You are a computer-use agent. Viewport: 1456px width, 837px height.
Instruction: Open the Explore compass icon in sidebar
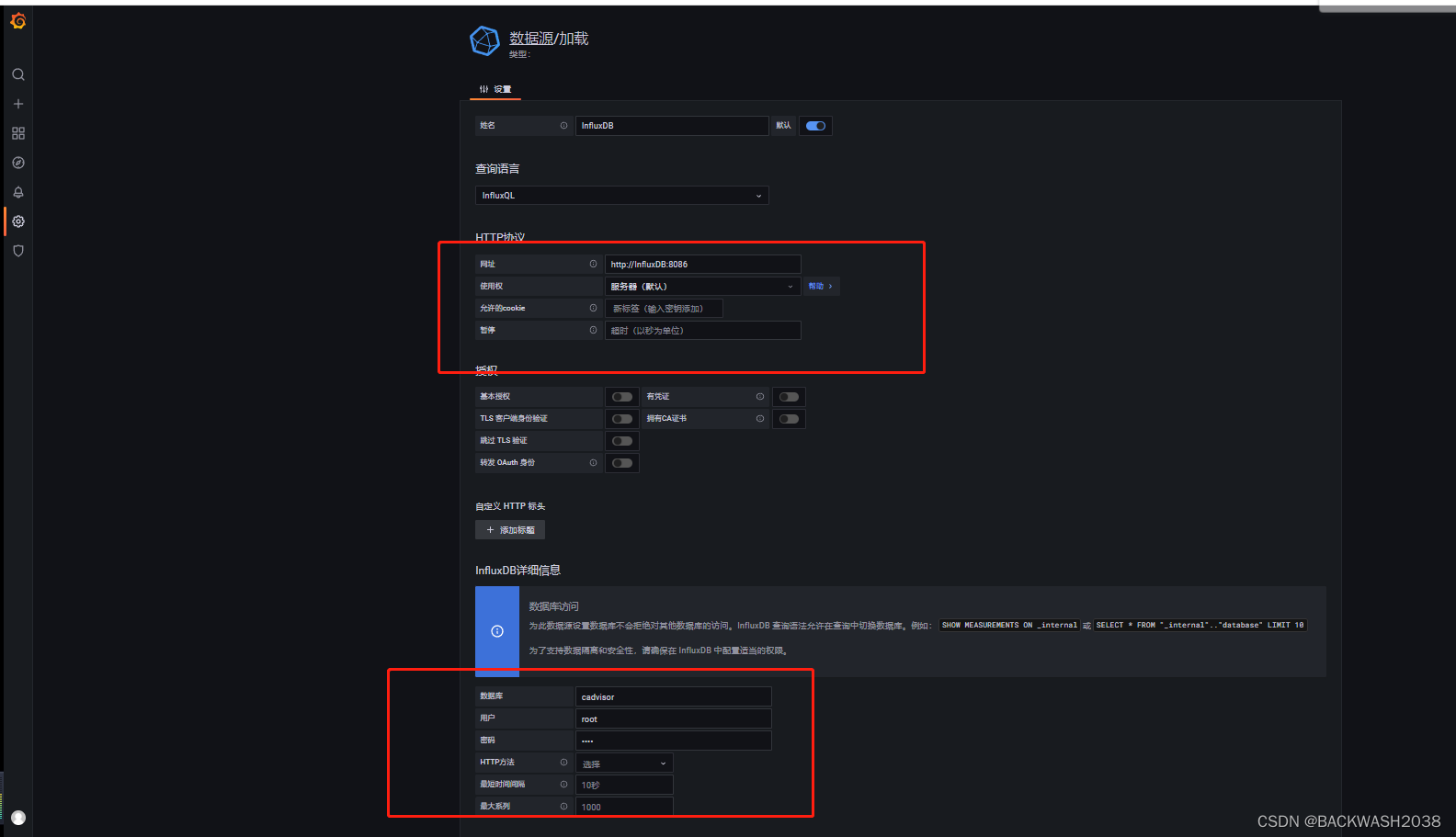(17, 163)
